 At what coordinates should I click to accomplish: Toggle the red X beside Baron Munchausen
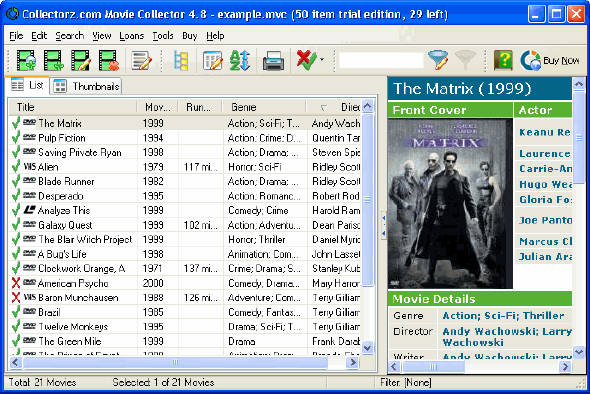[16, 297]
